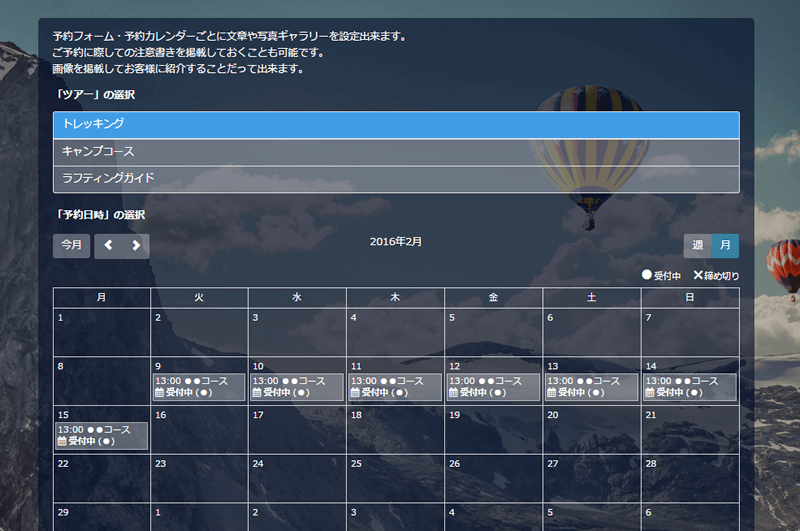Viewport: 800px width, 531px height.
Task: Click calendar icon in February 13 event
Action: coord(551,393)
